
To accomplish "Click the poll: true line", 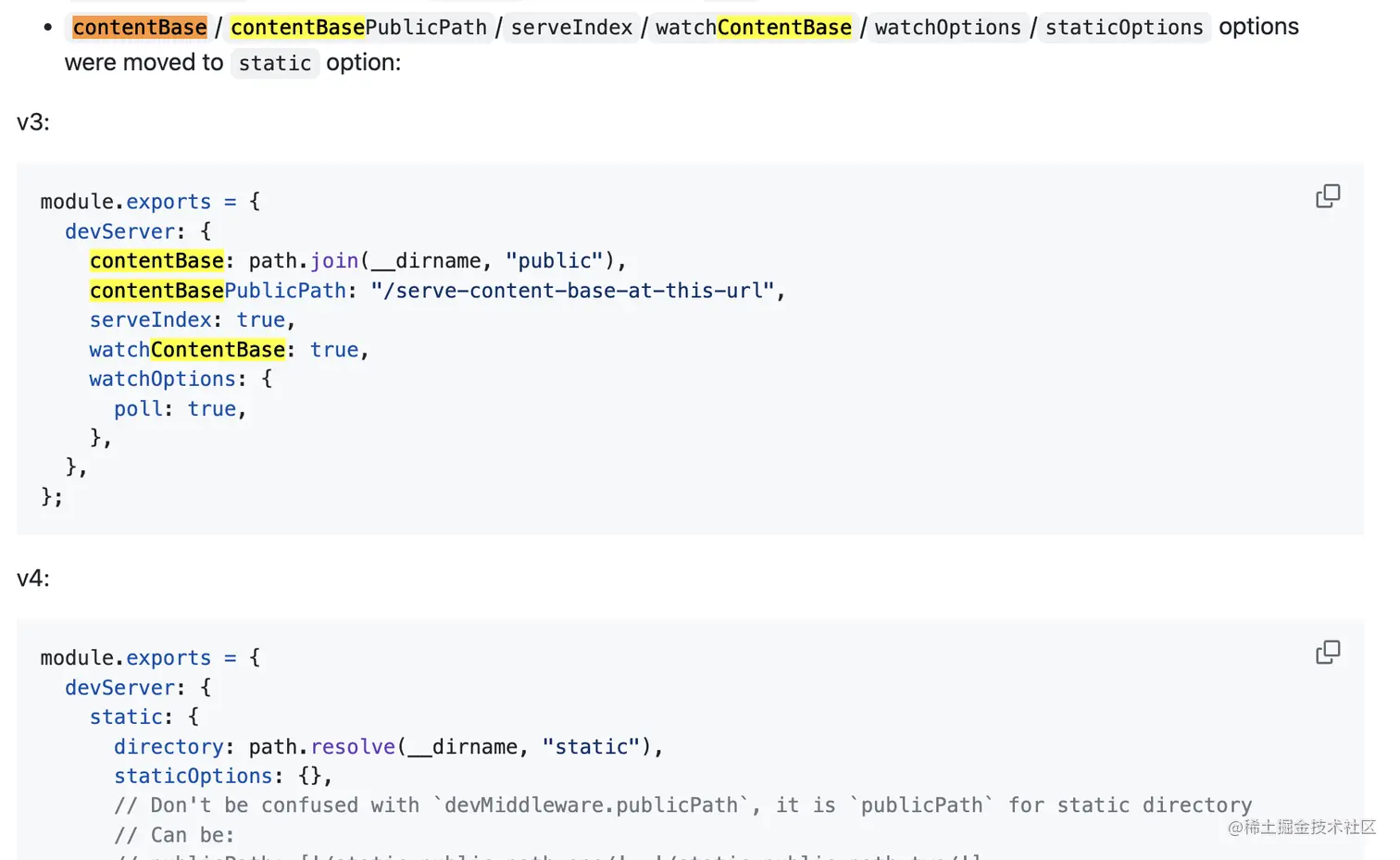I will click(x=179, y=409).
